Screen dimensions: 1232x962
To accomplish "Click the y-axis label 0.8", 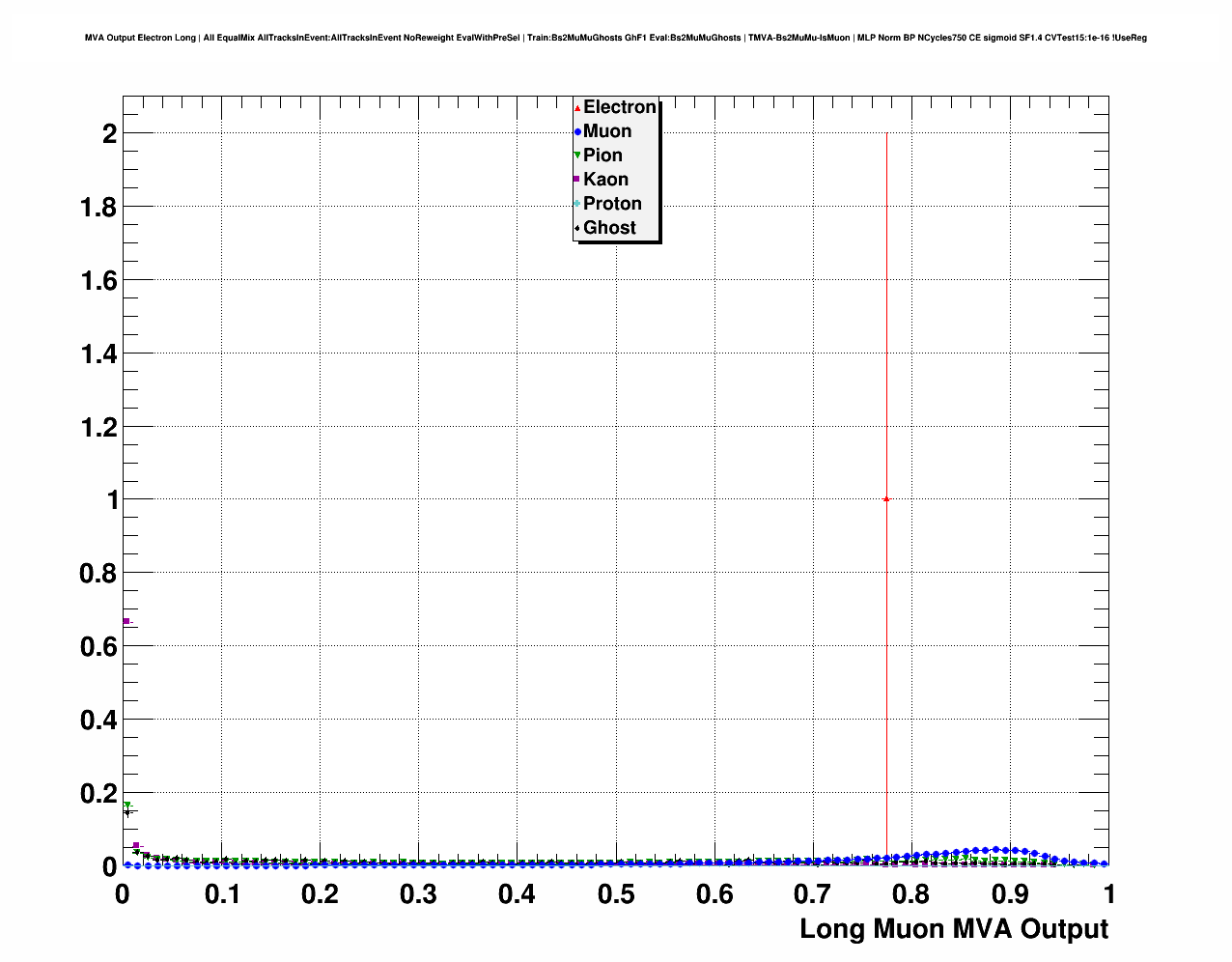I will (98, 574).
